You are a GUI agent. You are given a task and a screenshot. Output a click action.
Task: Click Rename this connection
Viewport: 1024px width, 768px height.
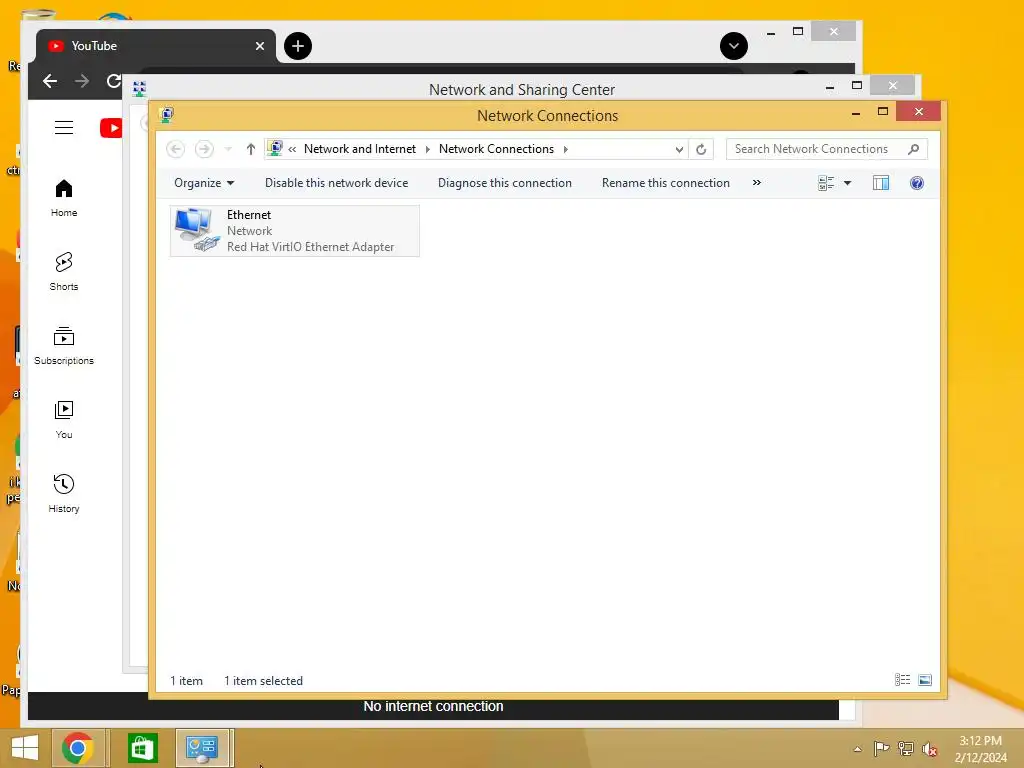click(x=665, y=183)
